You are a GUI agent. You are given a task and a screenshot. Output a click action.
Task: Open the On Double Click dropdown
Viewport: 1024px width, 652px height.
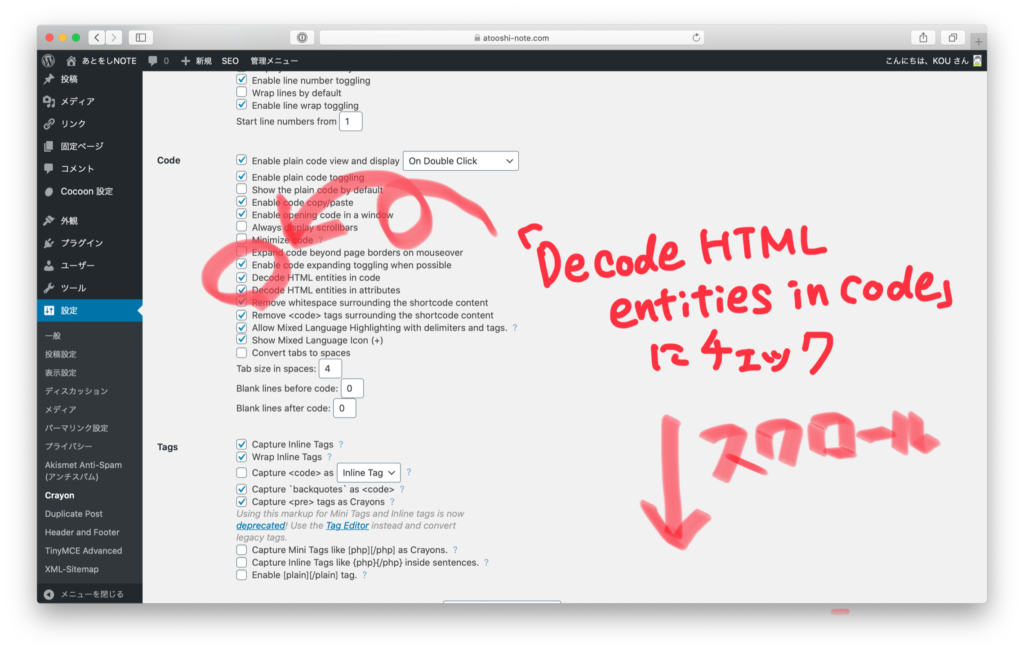(x=460, y=161)
